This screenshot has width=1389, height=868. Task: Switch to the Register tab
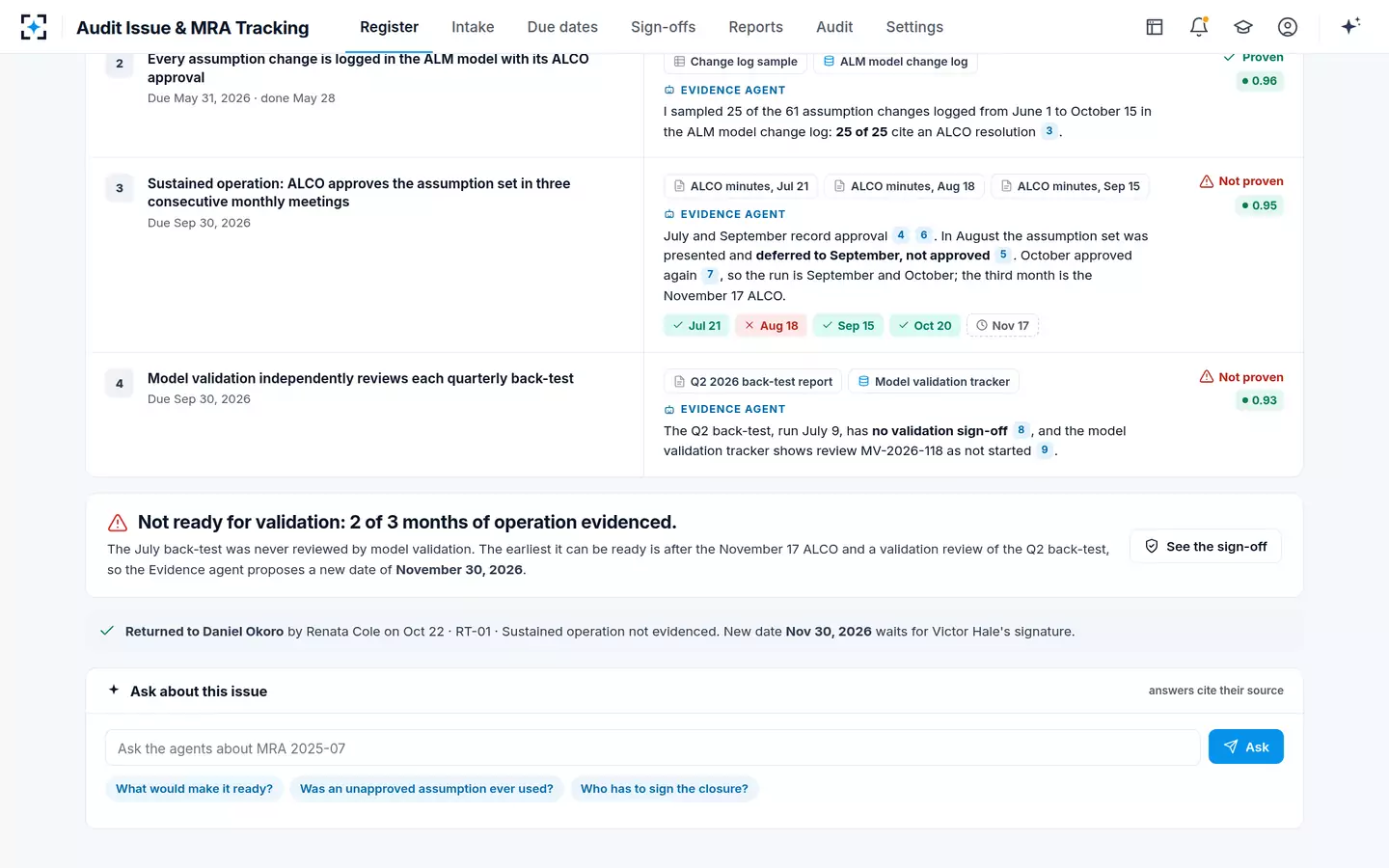tap(389, 27)
